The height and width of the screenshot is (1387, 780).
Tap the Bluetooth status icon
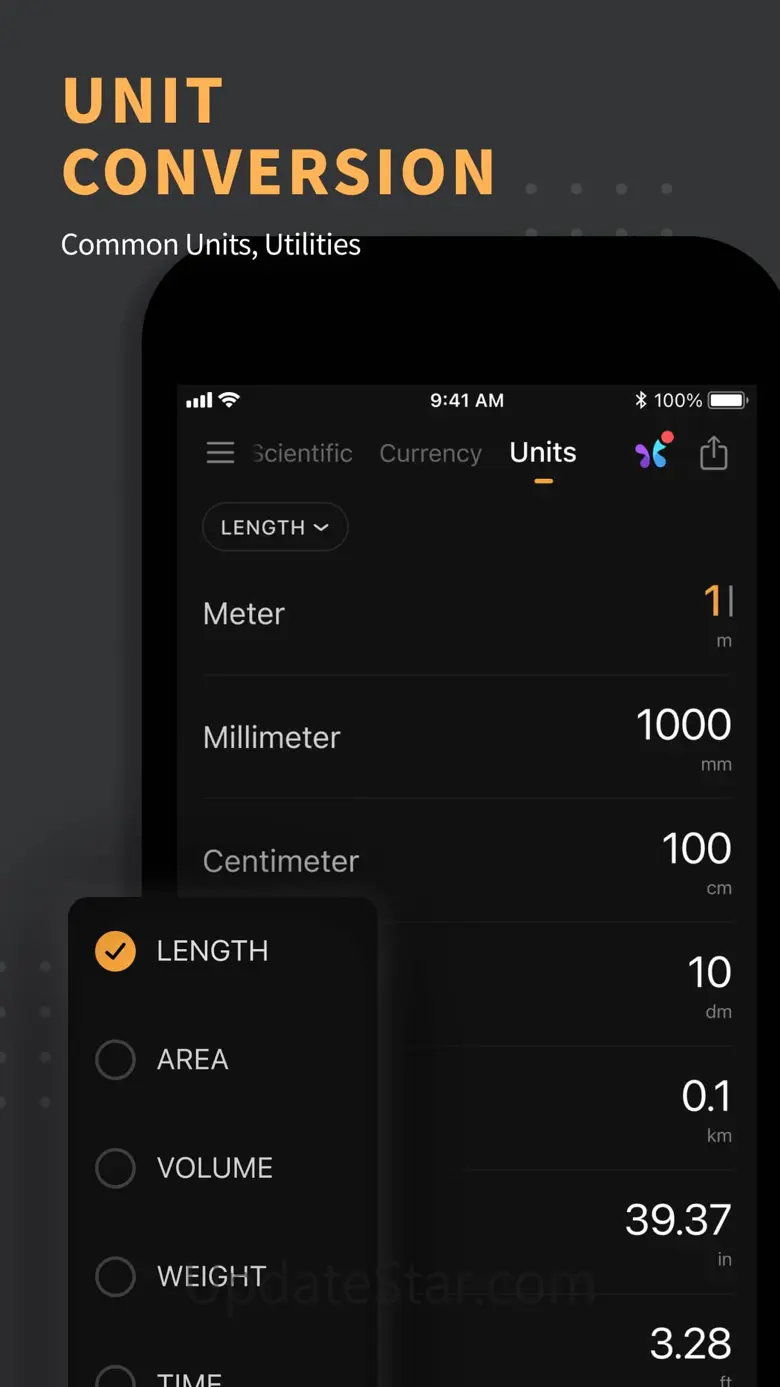(641, 401)
